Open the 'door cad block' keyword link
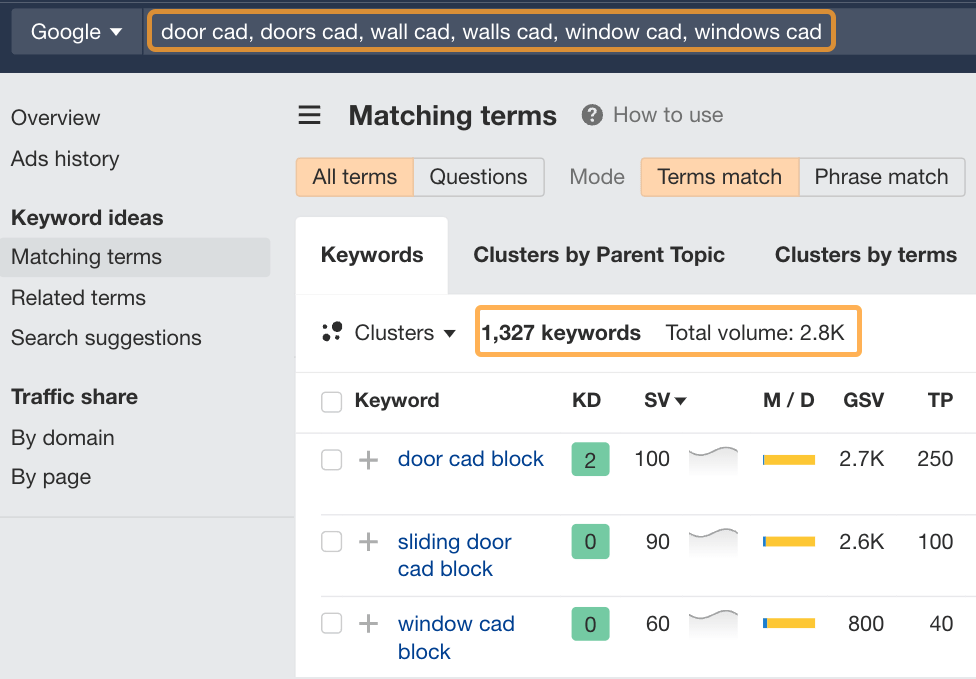This screenshot has width=976, height=679. pos(471,459)
